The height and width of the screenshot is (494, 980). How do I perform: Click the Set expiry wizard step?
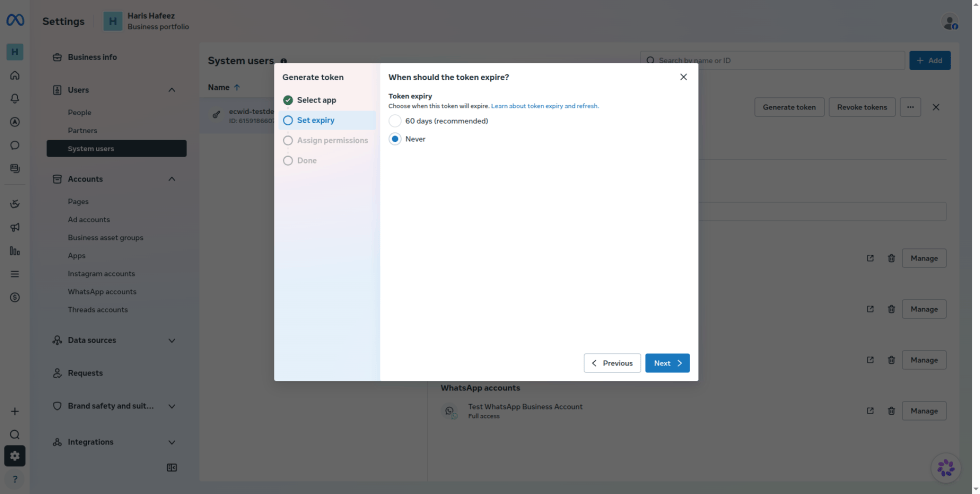tap(327, 120)
